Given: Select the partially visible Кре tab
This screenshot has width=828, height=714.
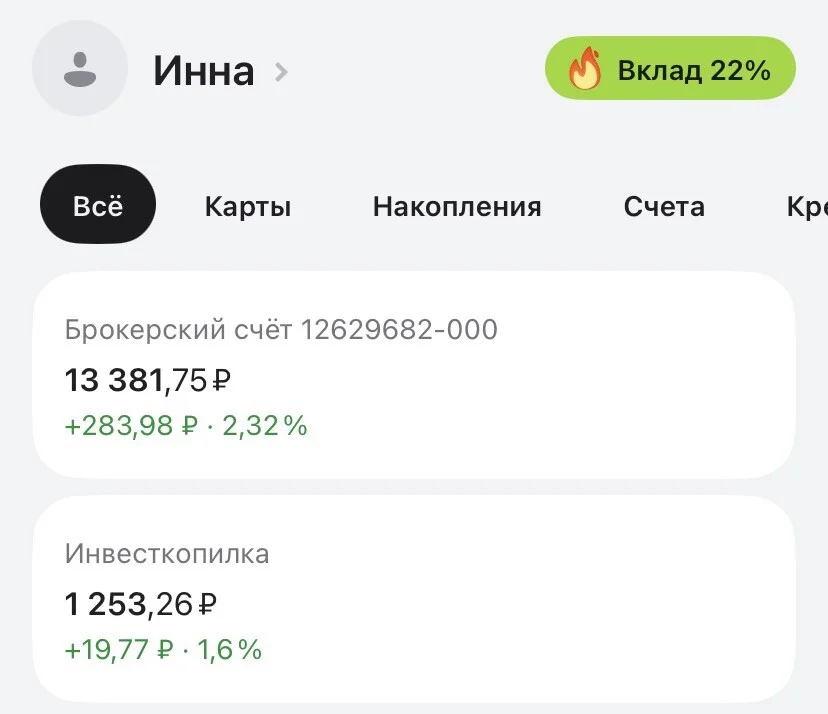Looking at the screenshot, I should (807, 206).
